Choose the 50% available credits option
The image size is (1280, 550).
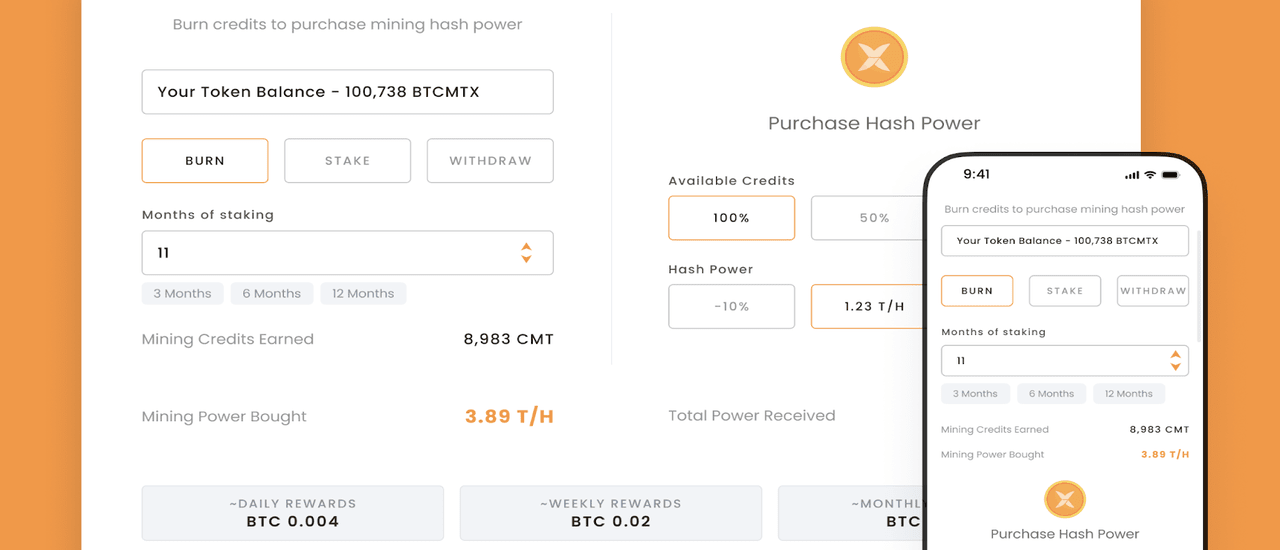(868, 218)
